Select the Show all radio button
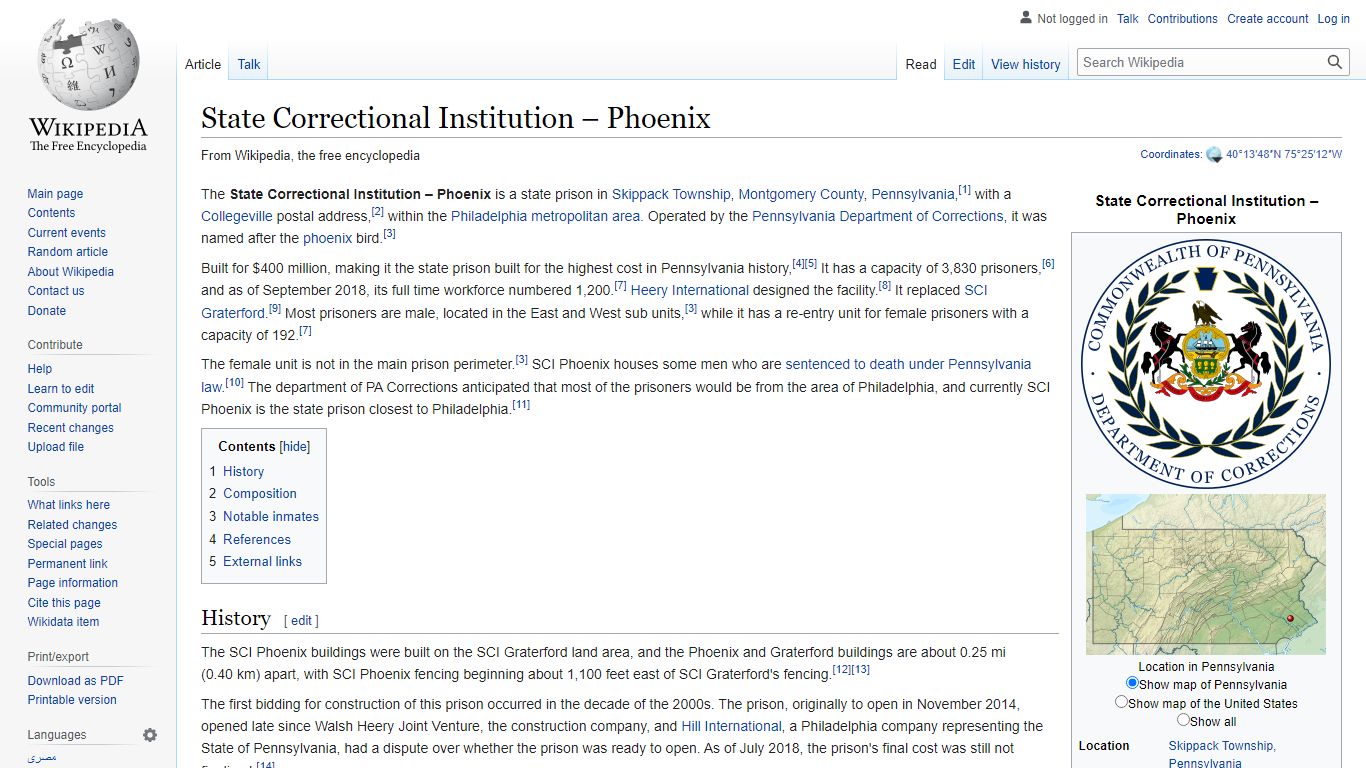This screenshot has width=1366, height=768. click(1183, 720)
